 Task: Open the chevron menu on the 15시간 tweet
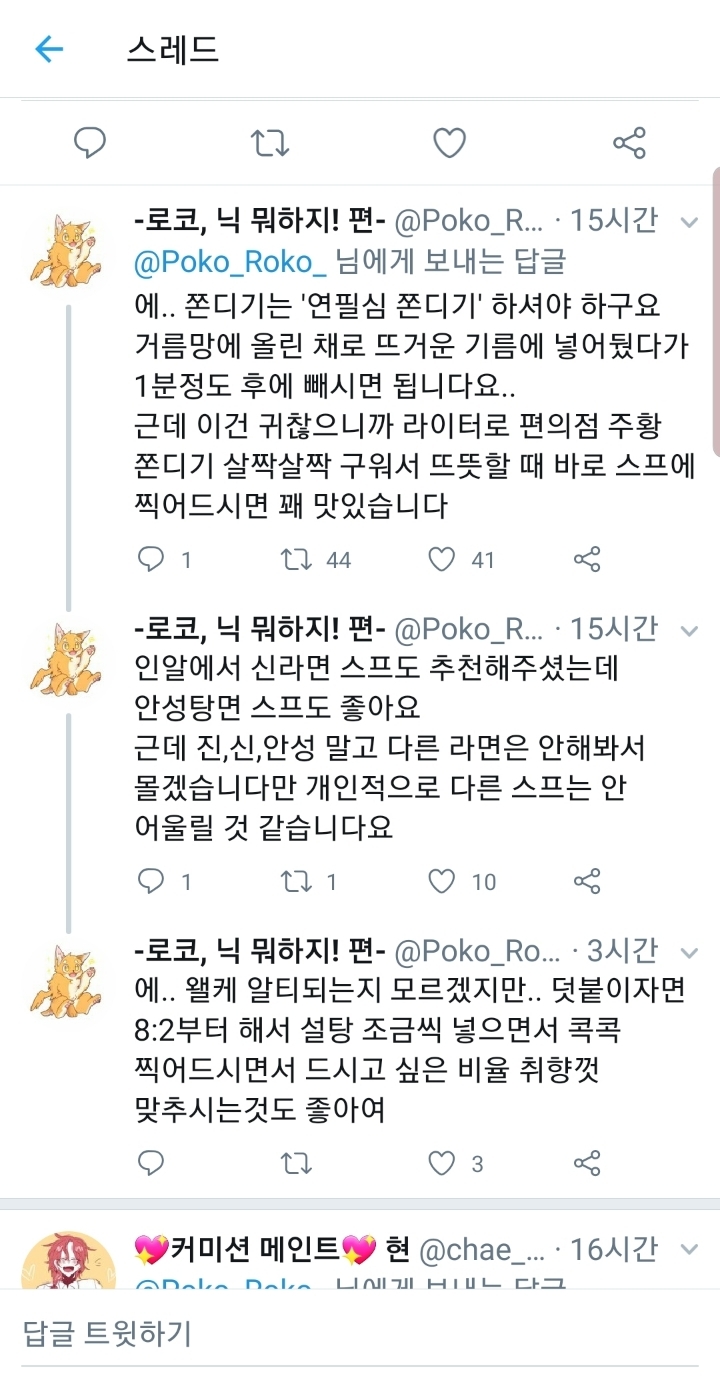coord(688,222)
